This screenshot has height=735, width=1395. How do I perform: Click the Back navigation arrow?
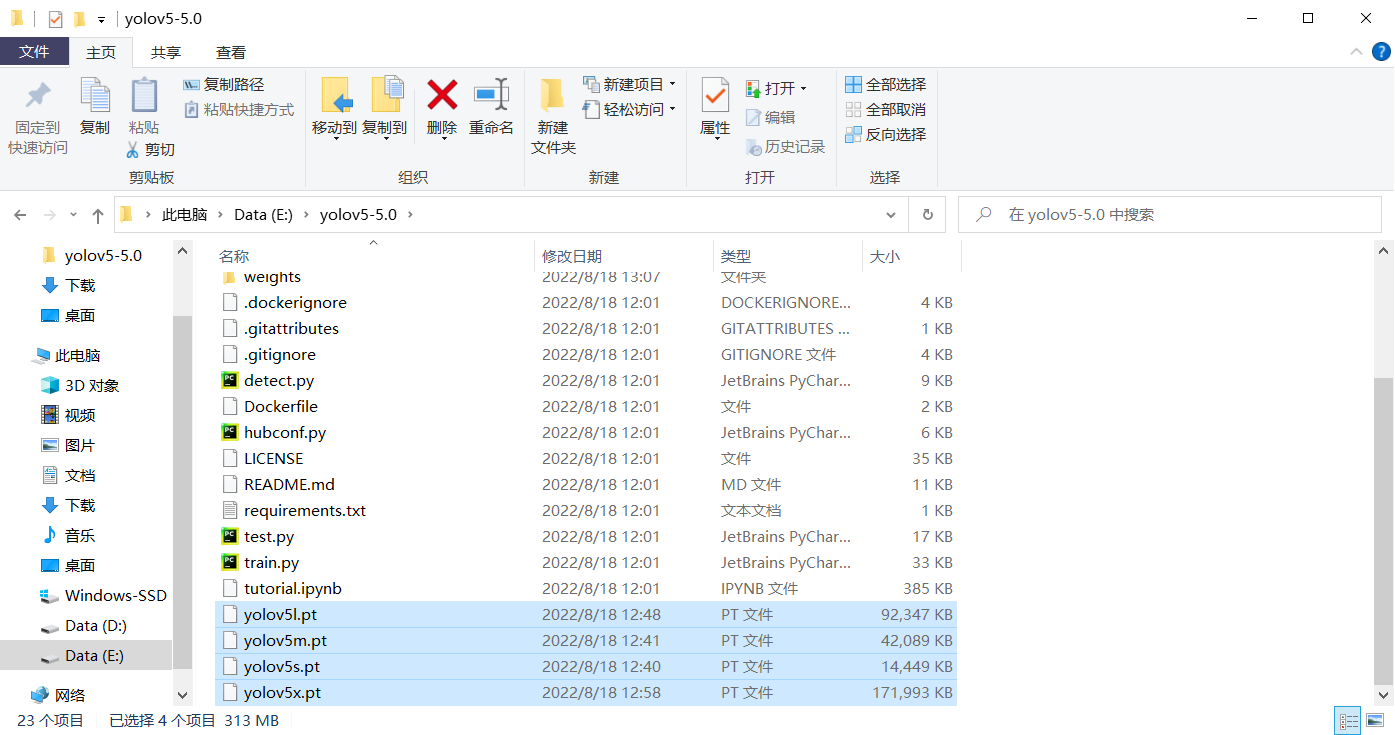pyautogui.click(x=21, y=215)
